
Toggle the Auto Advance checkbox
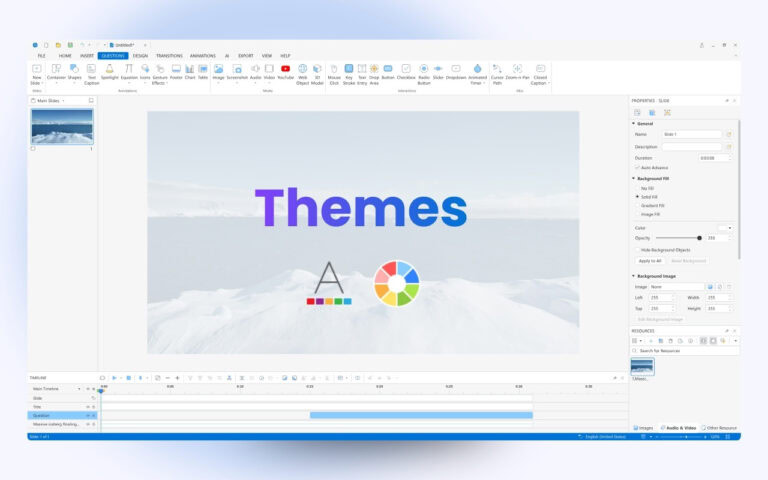tap(637, 168)
